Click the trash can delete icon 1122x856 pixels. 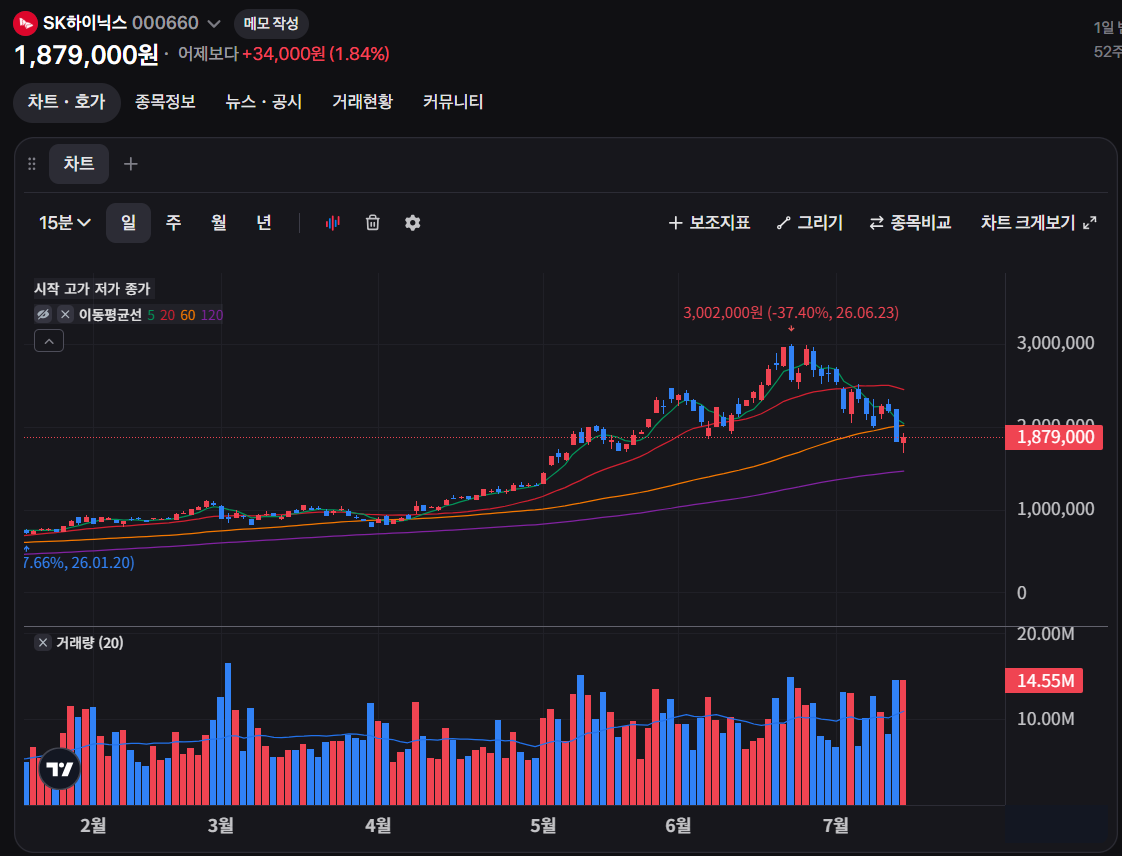[373, 223]
